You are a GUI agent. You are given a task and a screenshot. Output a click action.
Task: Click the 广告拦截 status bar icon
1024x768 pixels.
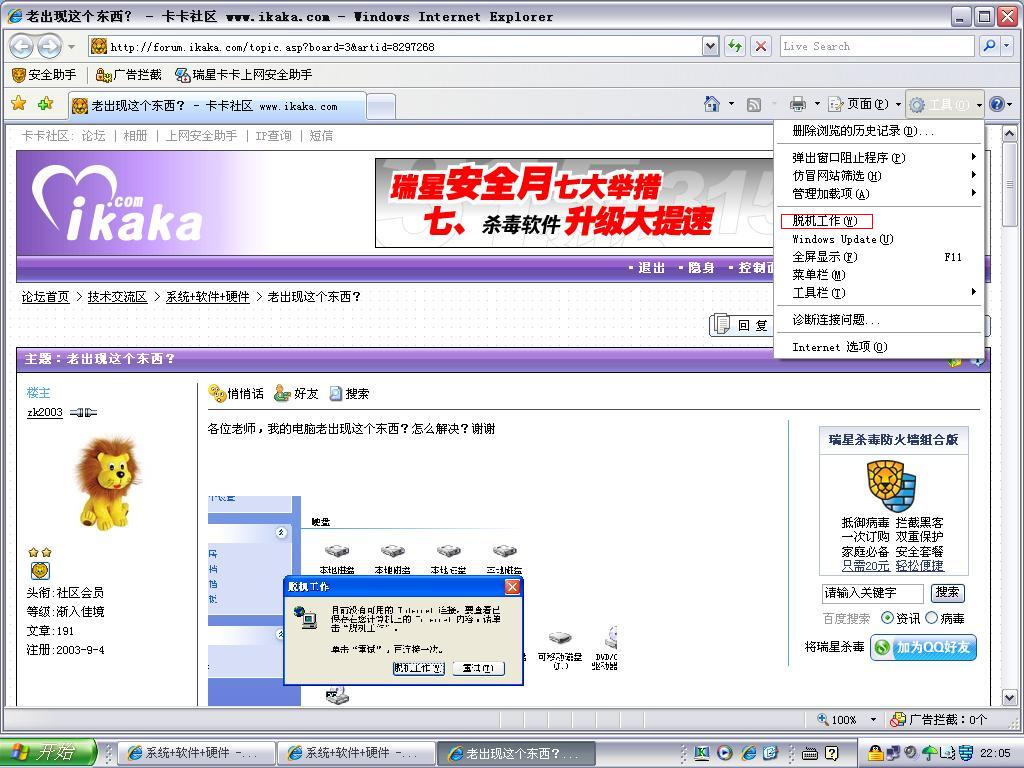pos(898,719)
